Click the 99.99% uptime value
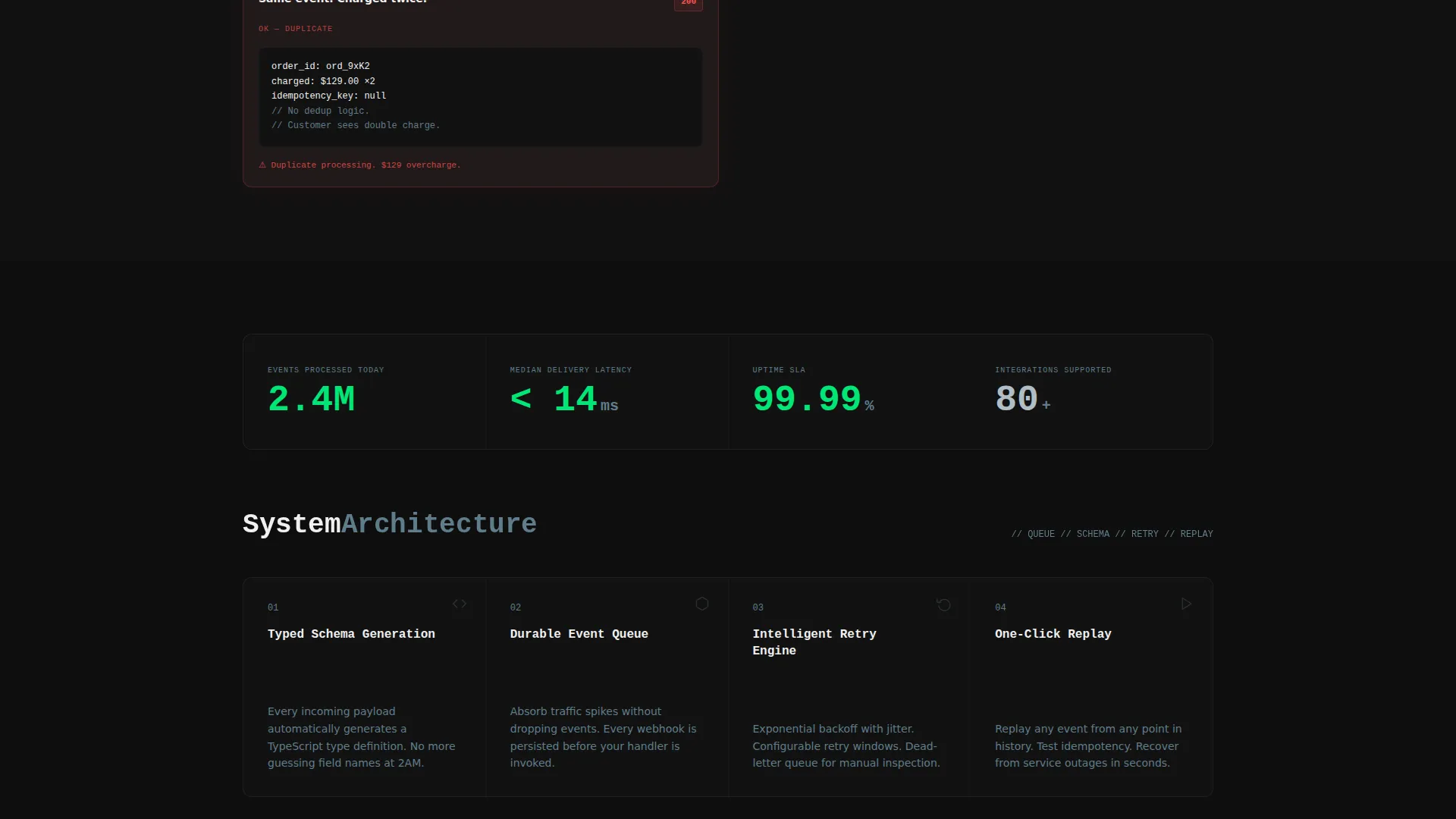 814,400
